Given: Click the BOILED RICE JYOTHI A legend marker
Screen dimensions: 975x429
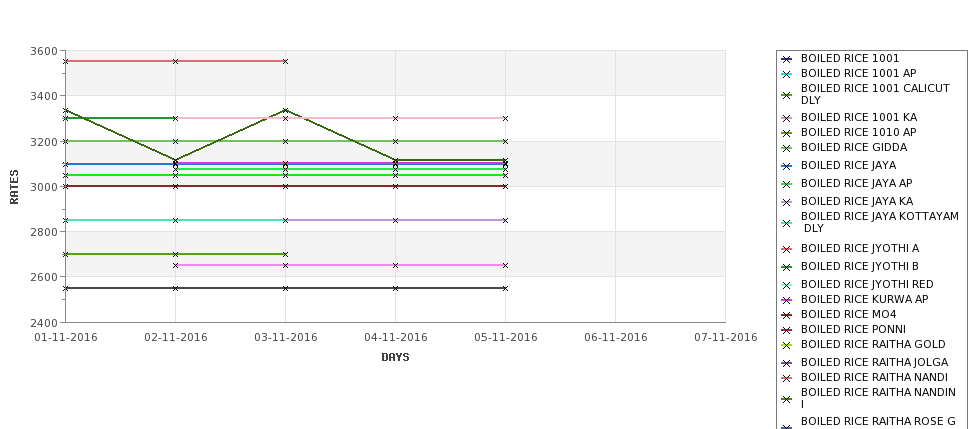Looking at the screenshot, I should tap(787, 249).
